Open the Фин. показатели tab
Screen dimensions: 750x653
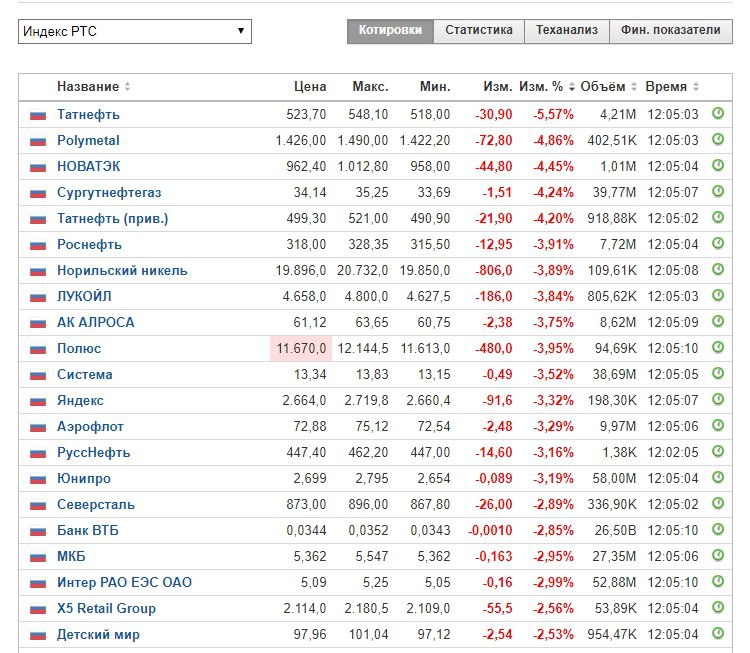pyautogui.click(x=671, y=31)
